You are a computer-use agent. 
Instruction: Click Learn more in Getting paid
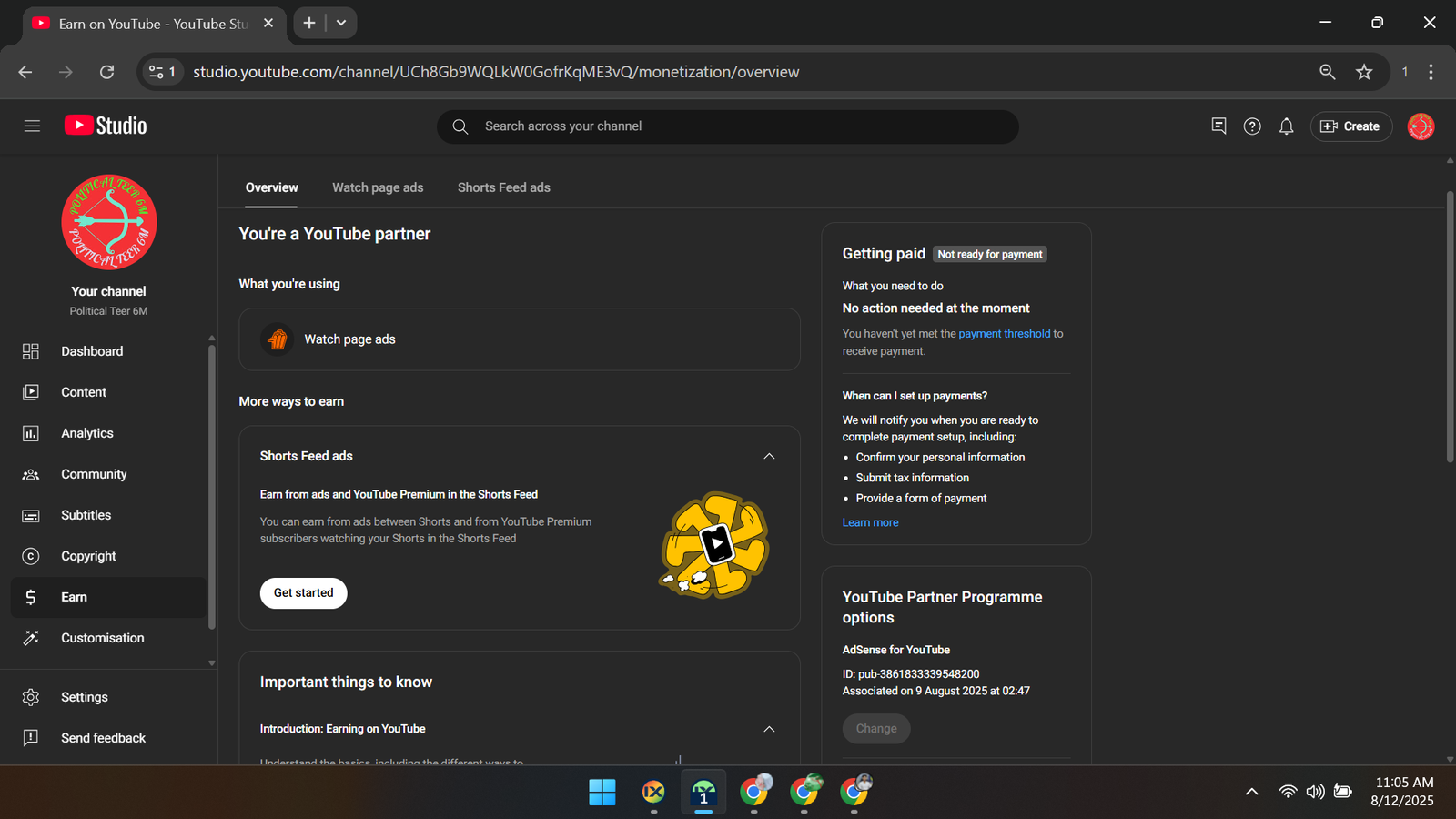coord(870,522)
